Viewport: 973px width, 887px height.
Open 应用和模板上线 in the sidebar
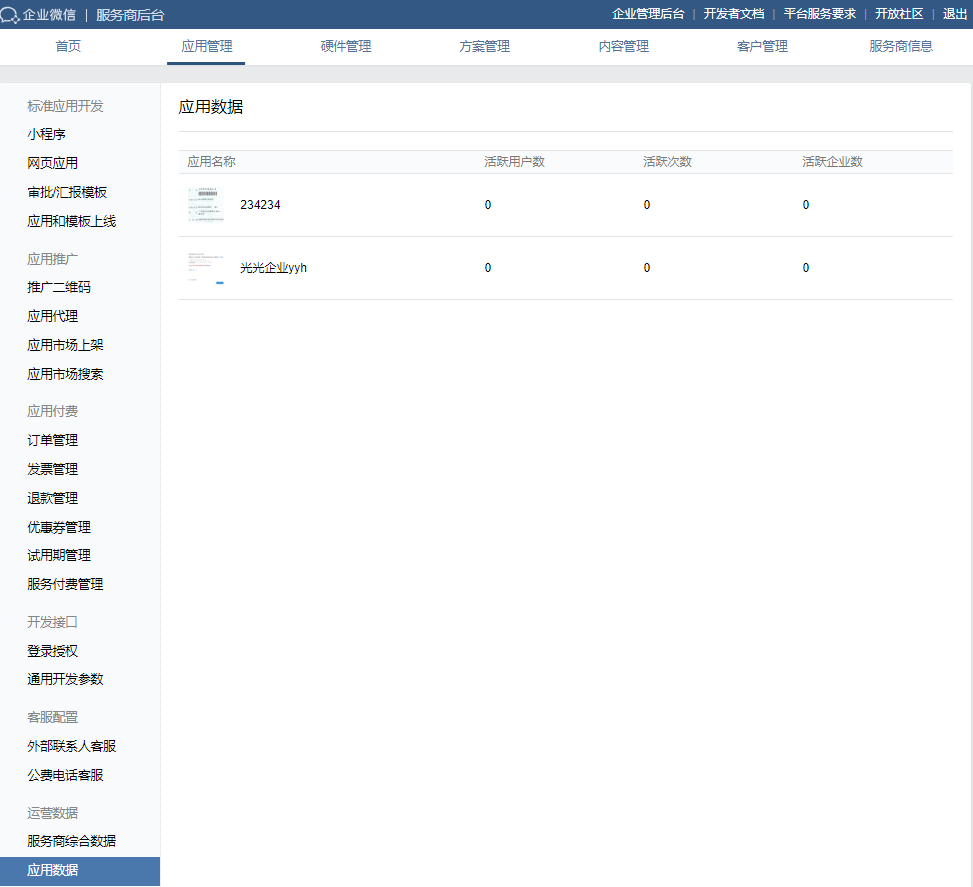click(x=71, y=222)
